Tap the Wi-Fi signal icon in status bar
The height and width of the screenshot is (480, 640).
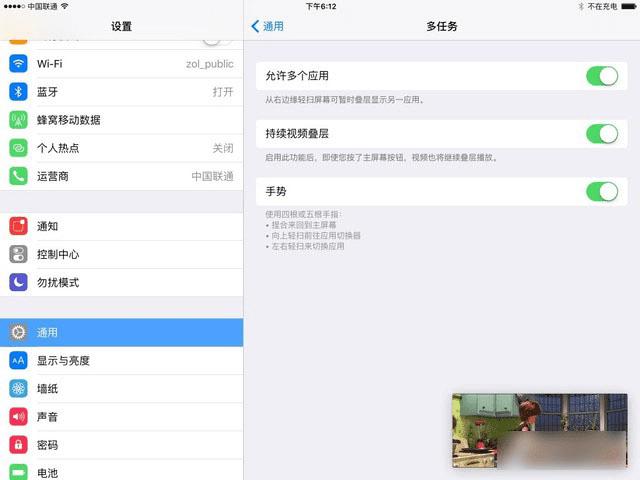tap(64, 7)
